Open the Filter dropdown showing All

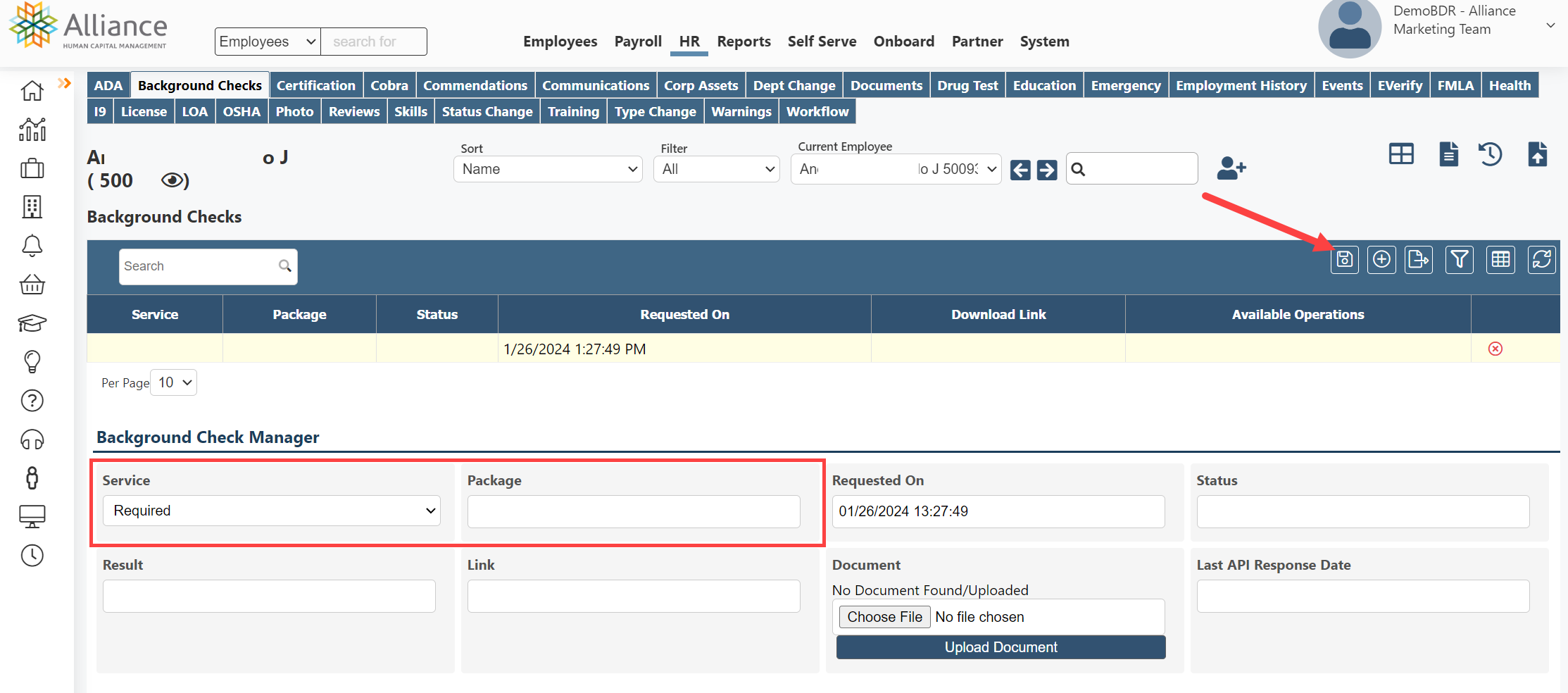tap(717, 169)
